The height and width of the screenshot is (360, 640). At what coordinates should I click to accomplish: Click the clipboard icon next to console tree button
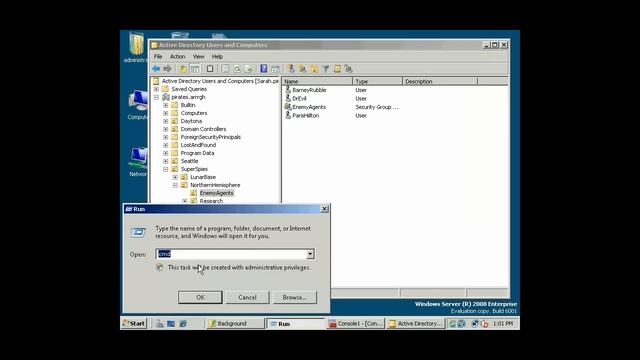210,69
